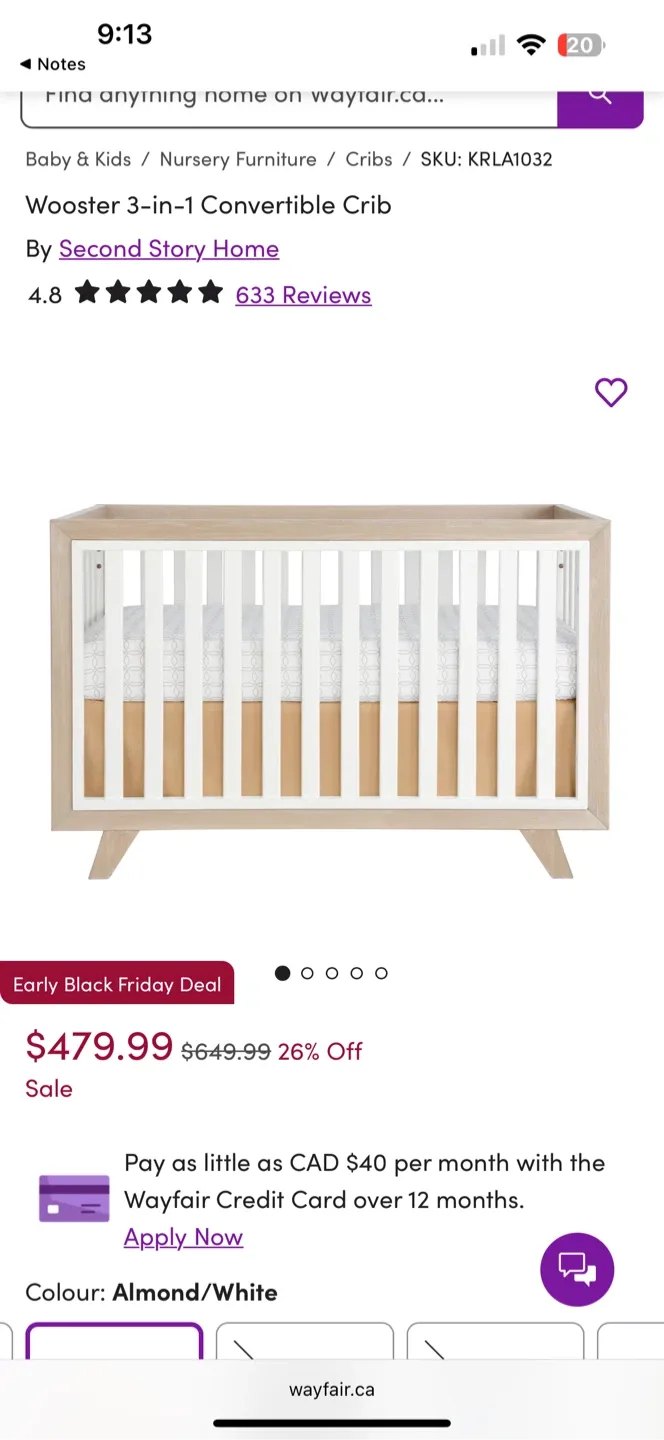Select the second image carousel dot

click(x=307, y=973)
